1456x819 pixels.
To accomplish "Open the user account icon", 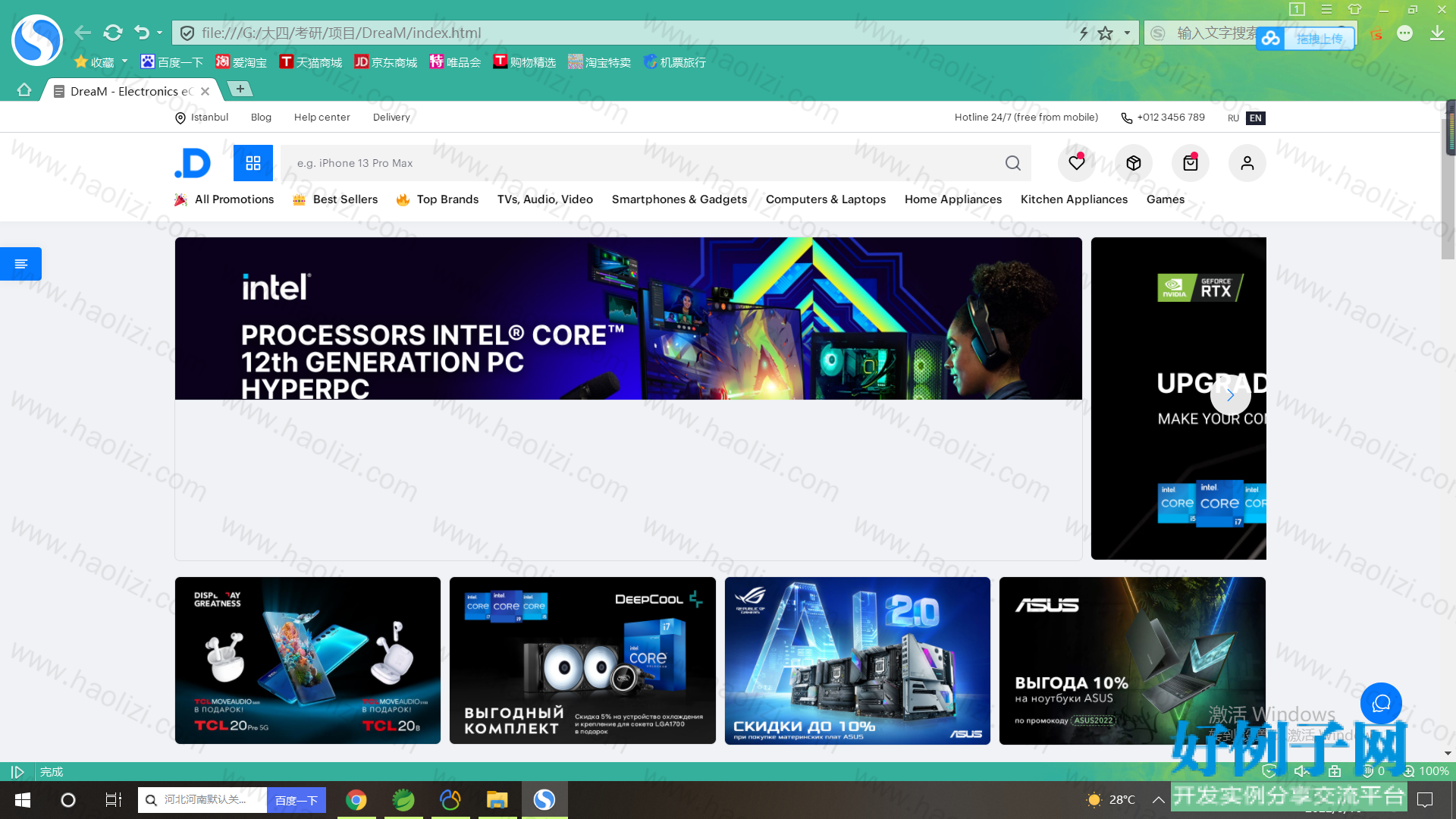I will [x=1247, y=163].
